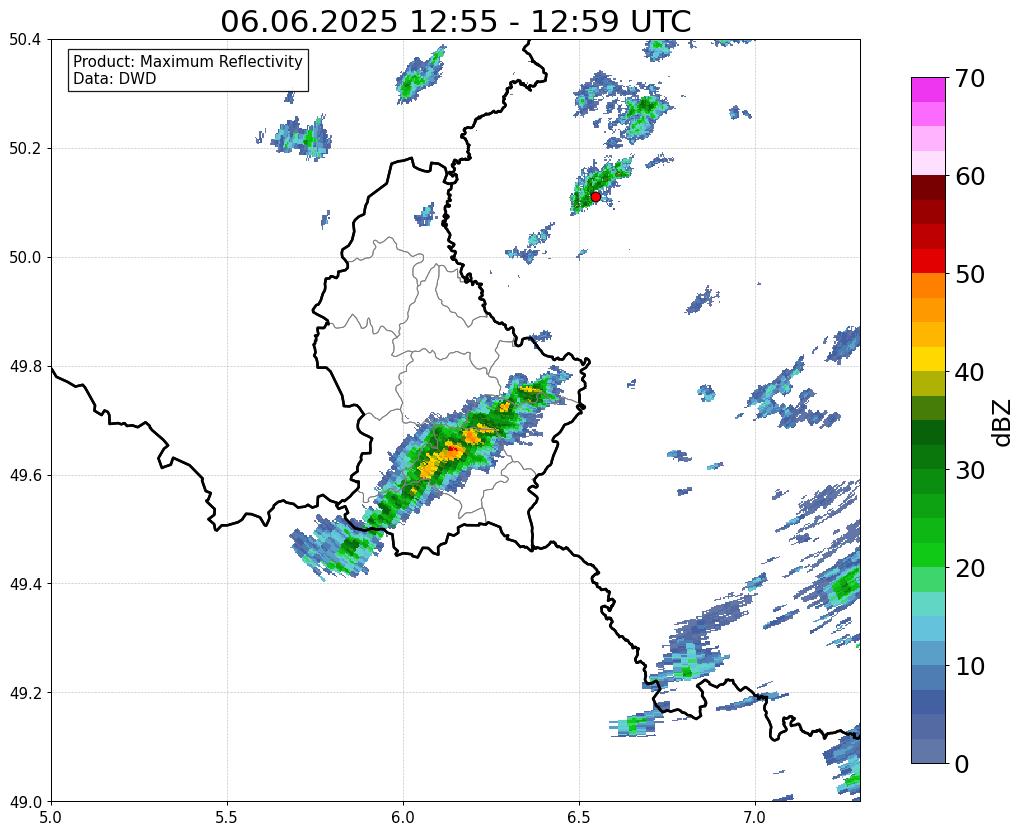Click the 6.5 longitude tick label

[x=579, y=818]
